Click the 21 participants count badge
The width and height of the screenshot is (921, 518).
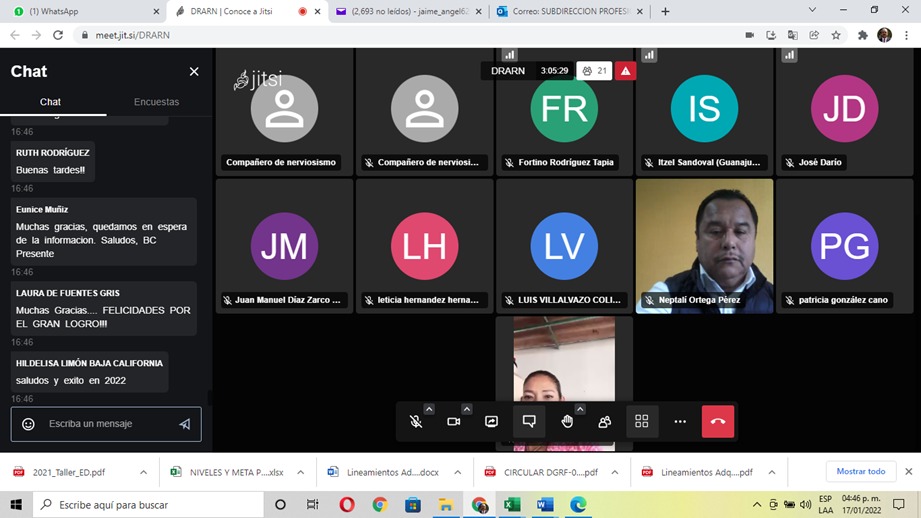(594, 70)
